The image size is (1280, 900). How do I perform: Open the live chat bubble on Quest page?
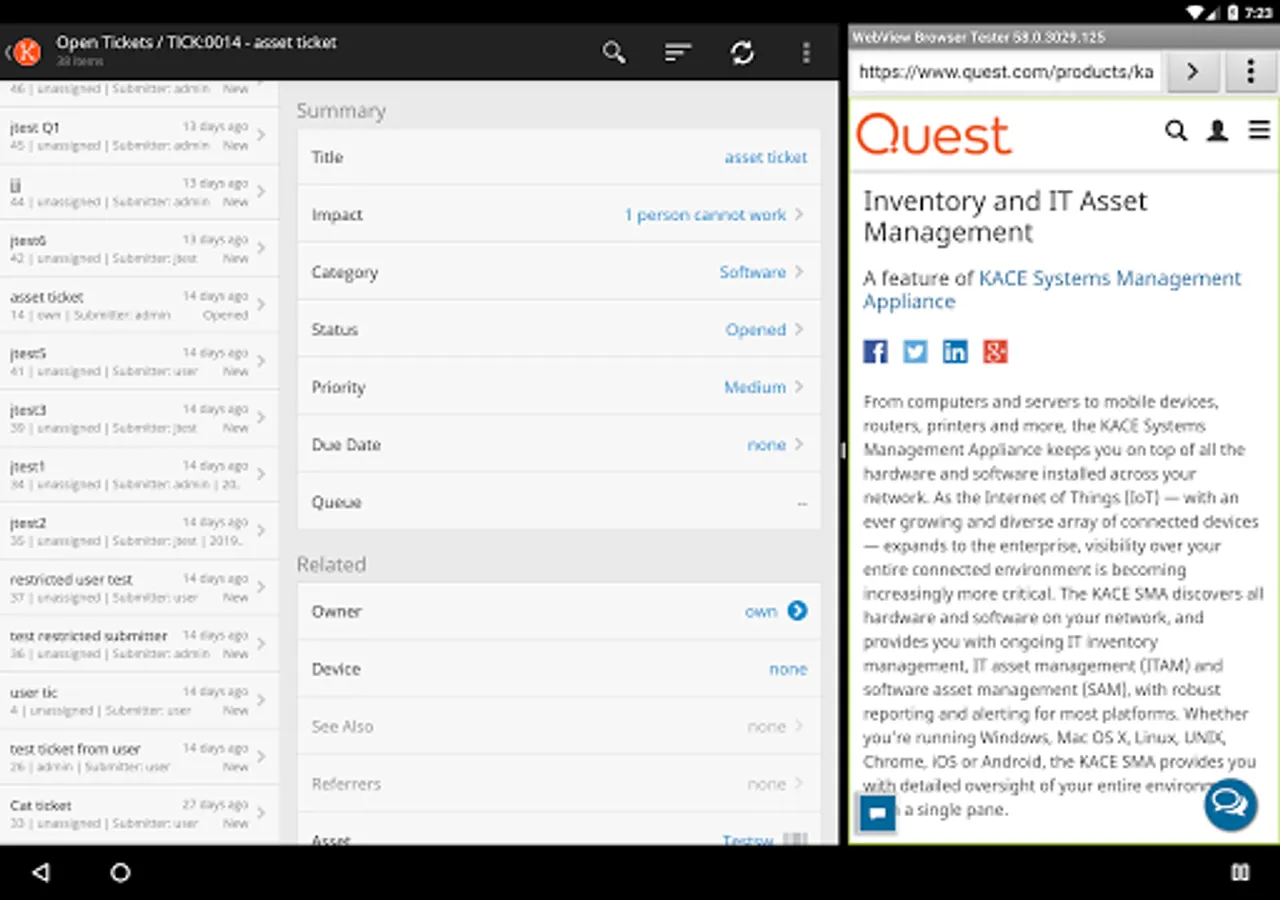(1230, 805)
